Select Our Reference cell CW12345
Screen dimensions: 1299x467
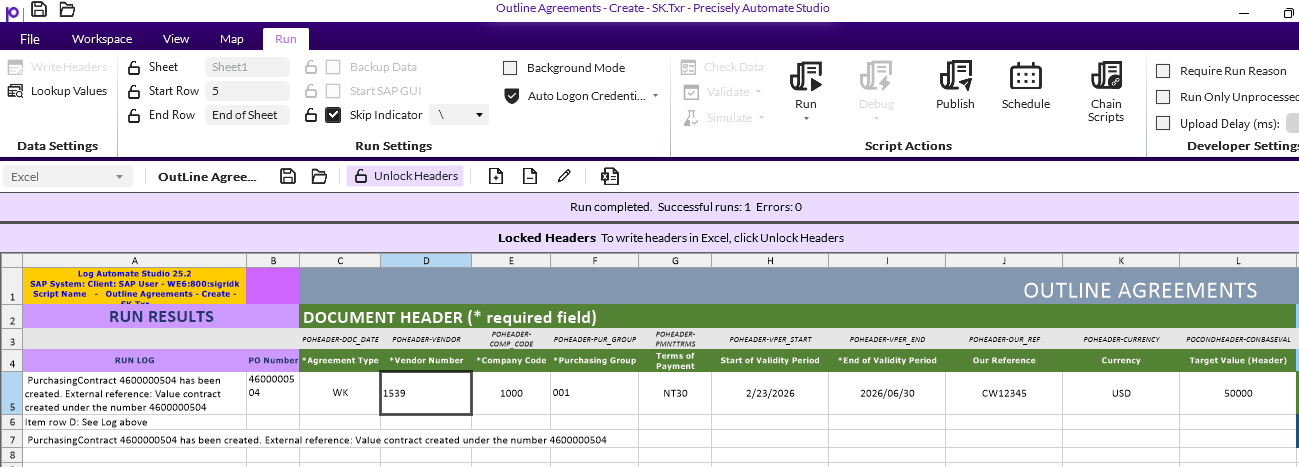(1004, 393)
